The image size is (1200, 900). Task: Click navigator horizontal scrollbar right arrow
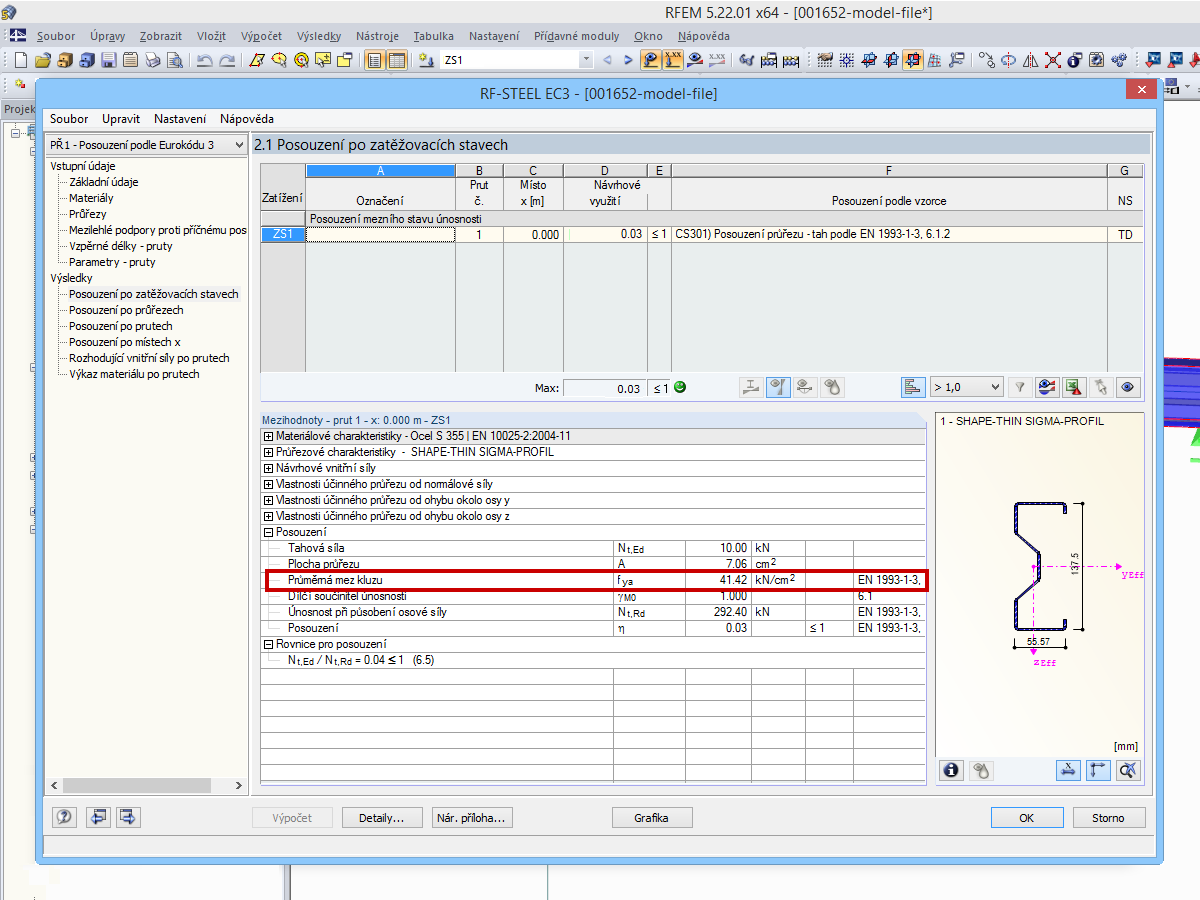pos(239,785)
